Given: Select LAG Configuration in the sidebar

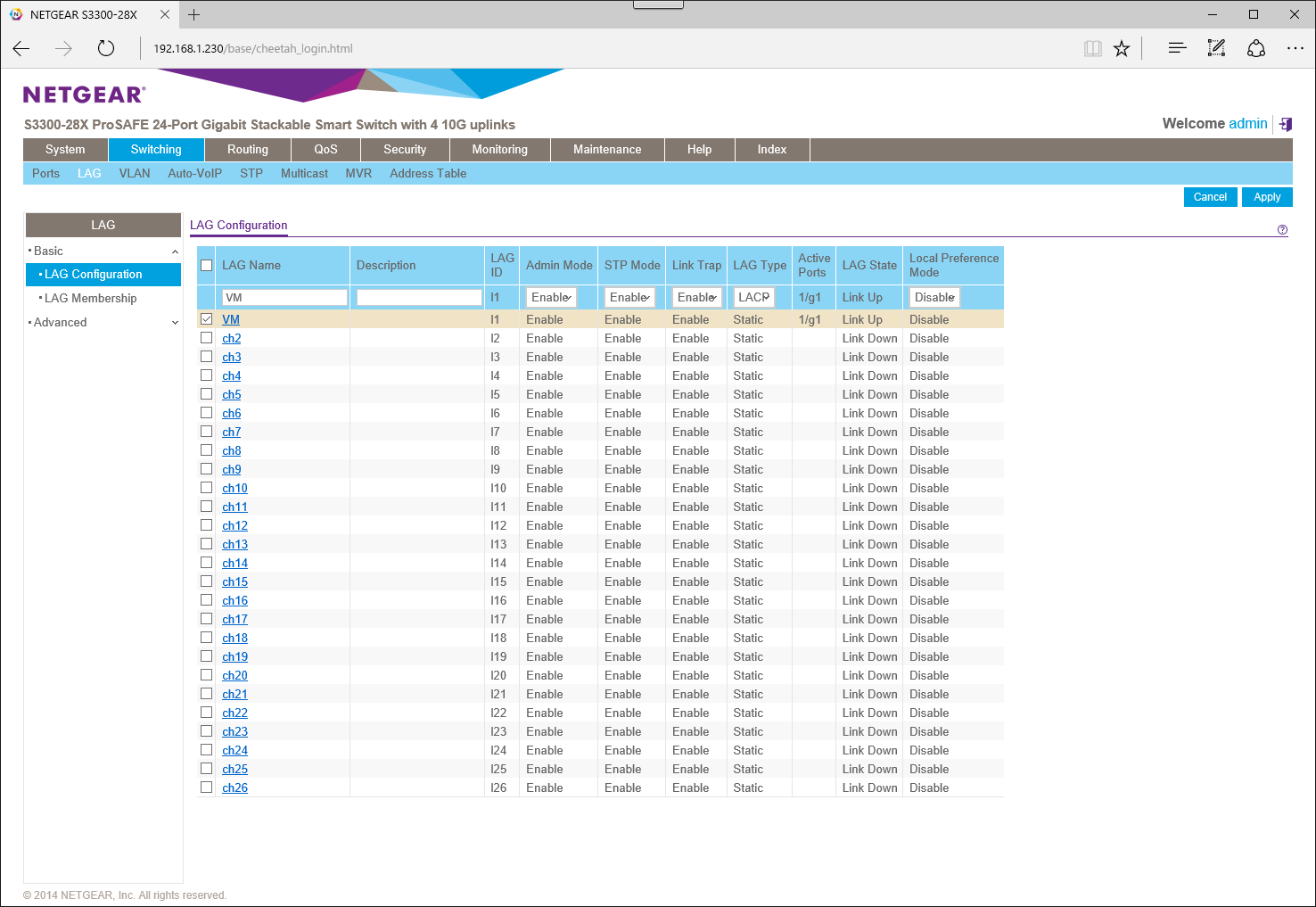Looking at the screenshot, I should pyautogui.click(x=103, y=275).
